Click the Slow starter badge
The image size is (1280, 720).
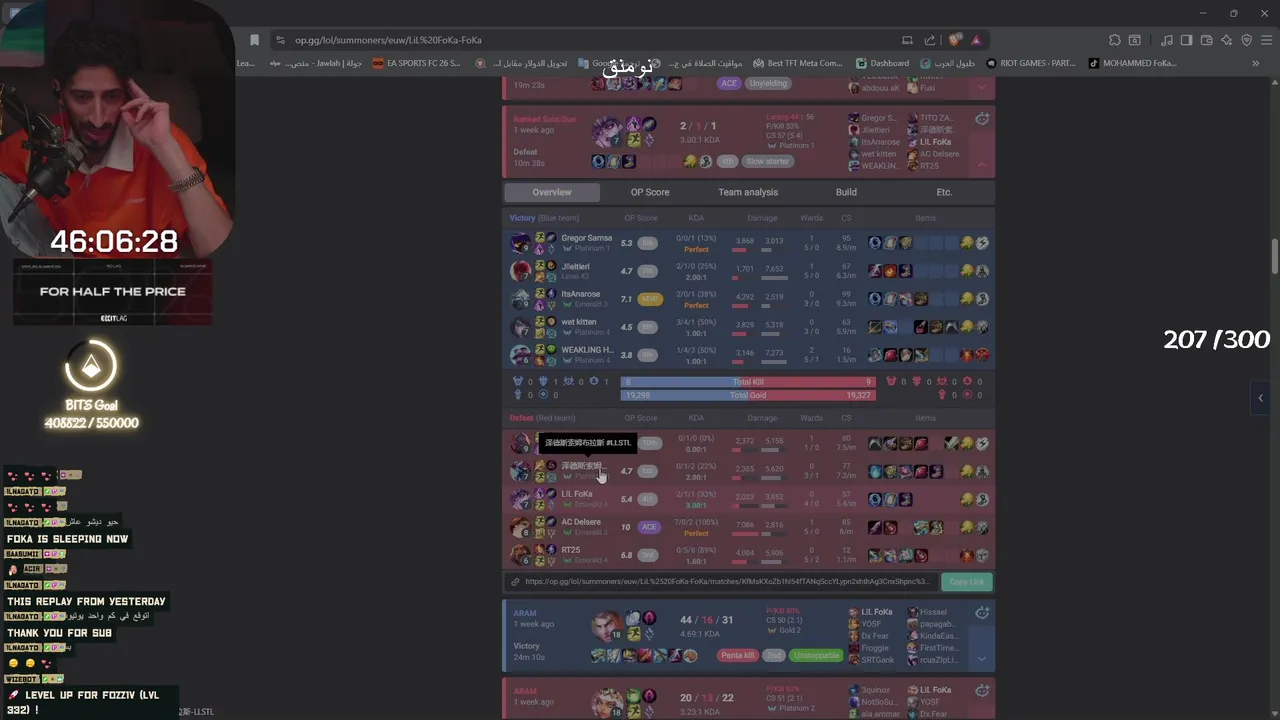tap(768, 161)
